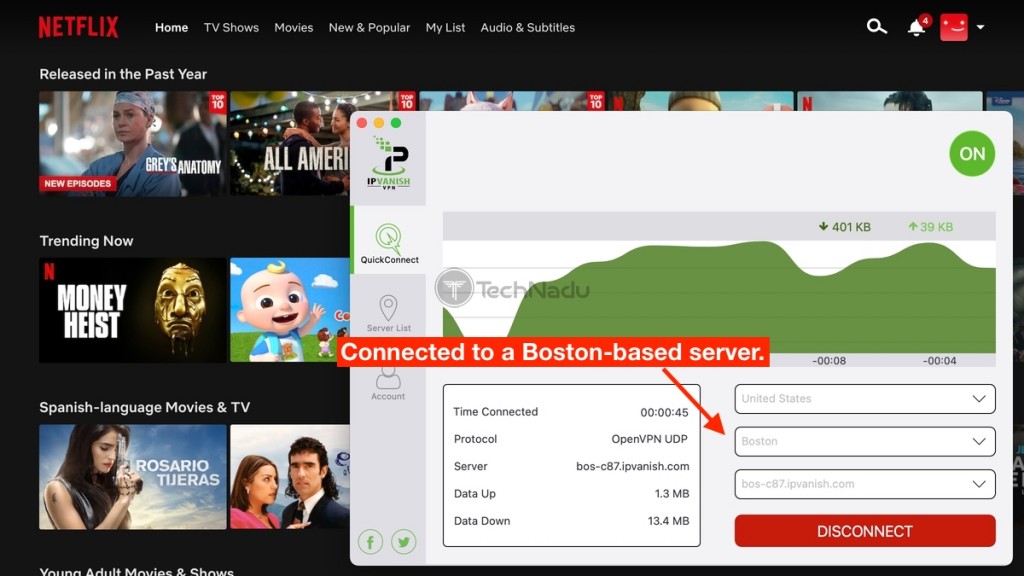Image resolution: width=1024 pixels, height=576 pixels.
Task: Open My List in Netflix
Action: 445,27
